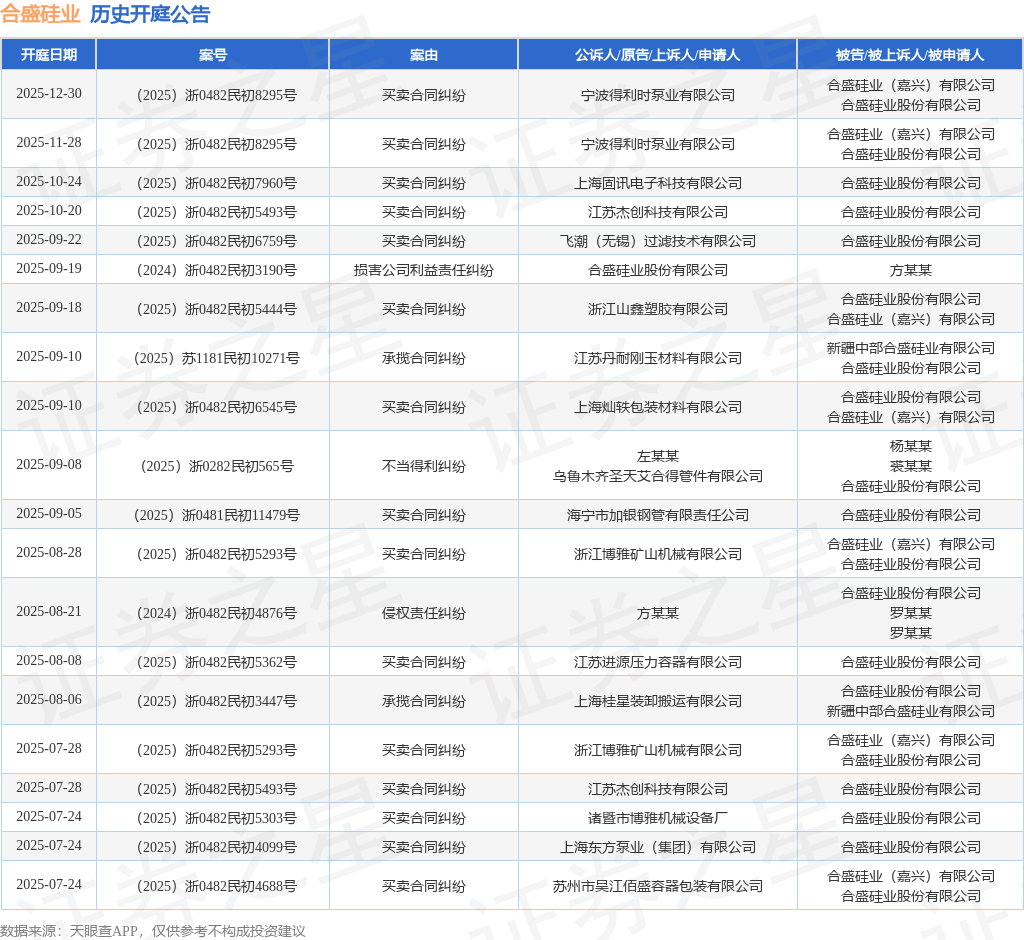1024x940 pixels.
Task: Select the date cell 2025-09-22
Action: tap(49, 240)
